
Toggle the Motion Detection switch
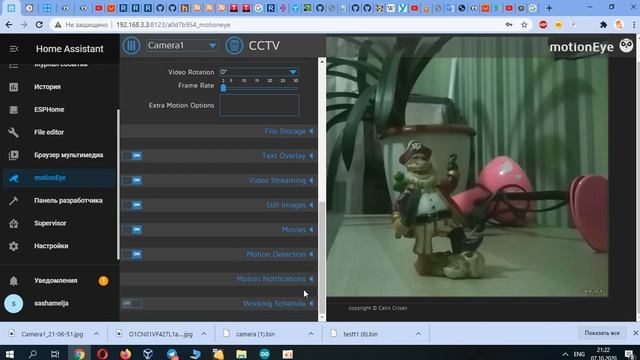click(132, 254)
